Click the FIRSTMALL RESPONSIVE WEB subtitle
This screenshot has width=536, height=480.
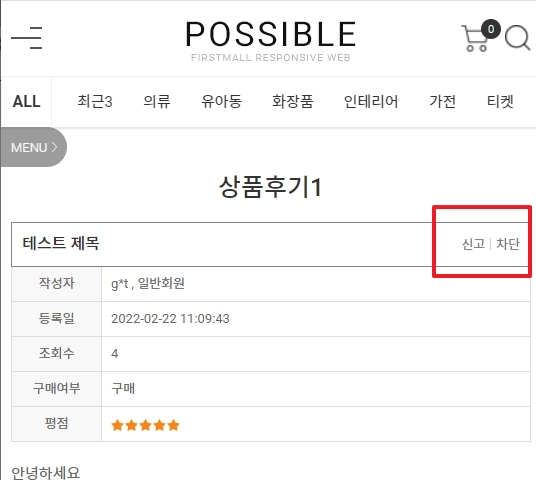[x=271, y=57]
